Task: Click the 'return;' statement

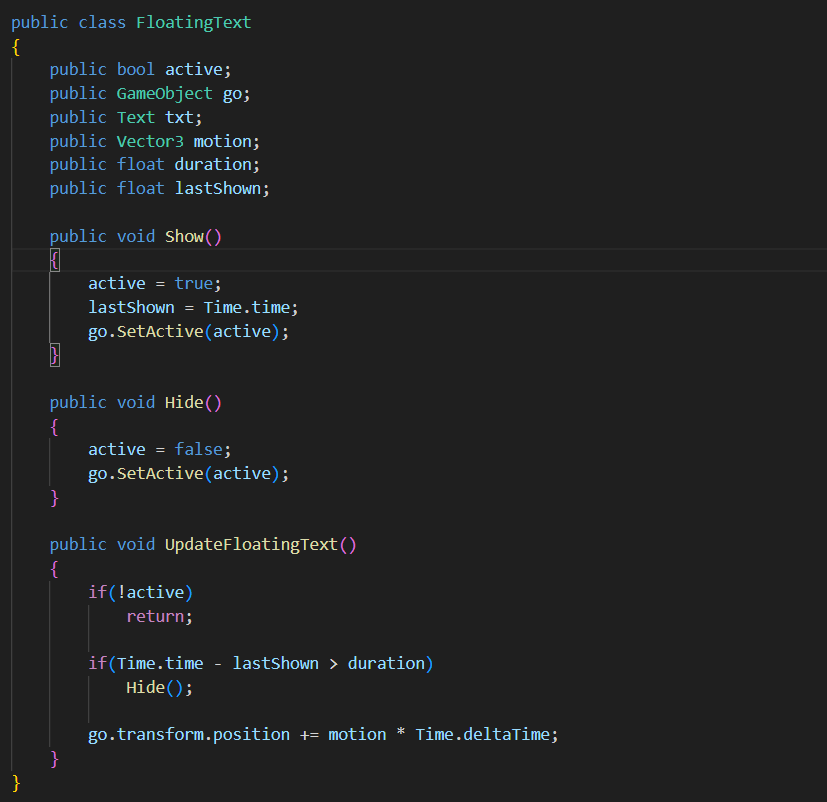Action: 160,616
